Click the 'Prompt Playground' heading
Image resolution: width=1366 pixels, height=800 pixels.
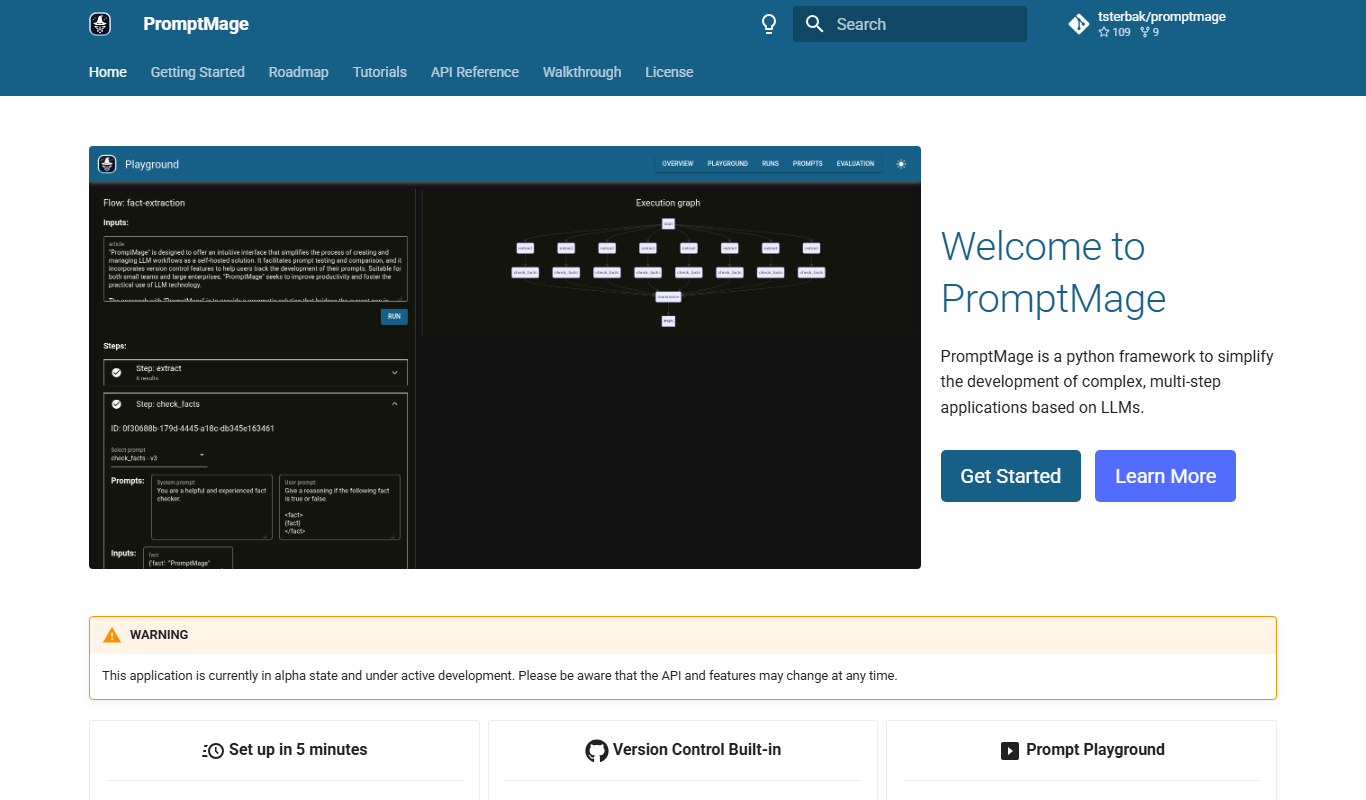pyautogui.click(x=1096, y=750)
